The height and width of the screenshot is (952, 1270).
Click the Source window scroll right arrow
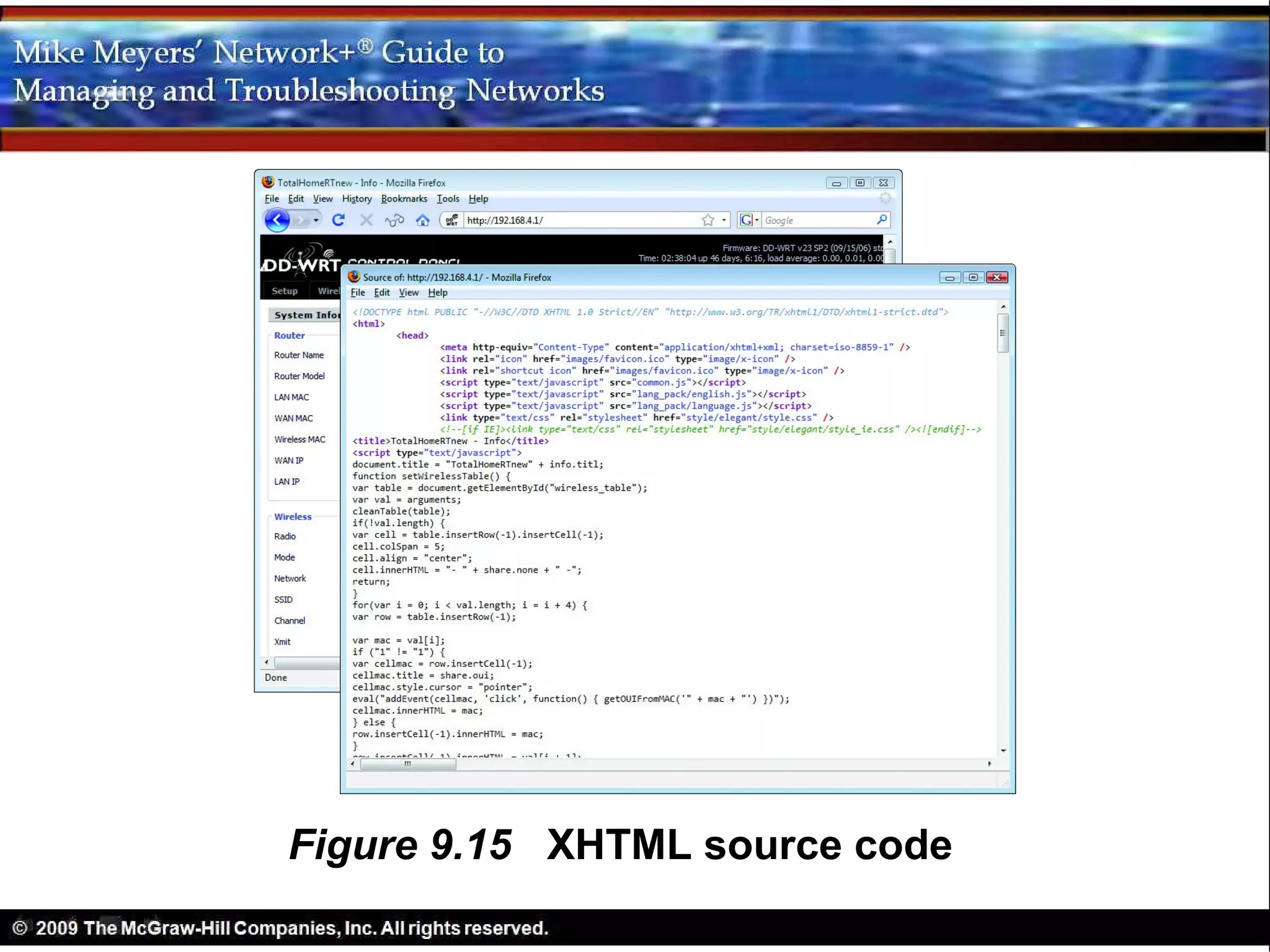[990, 764]
